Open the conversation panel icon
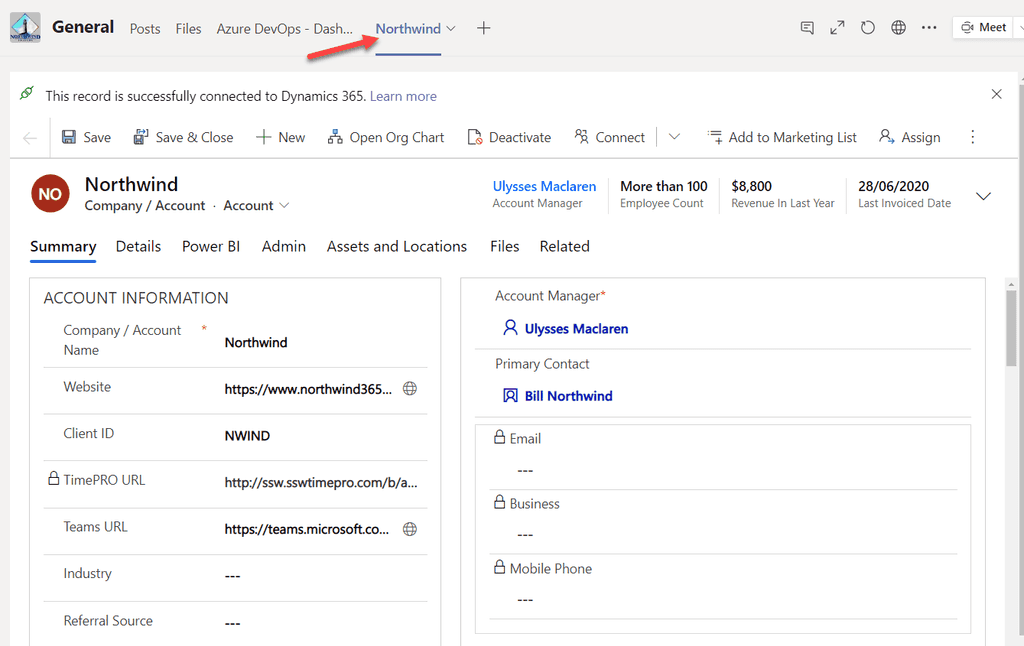Screen dimensions: 1024x646 pos(807,28)
